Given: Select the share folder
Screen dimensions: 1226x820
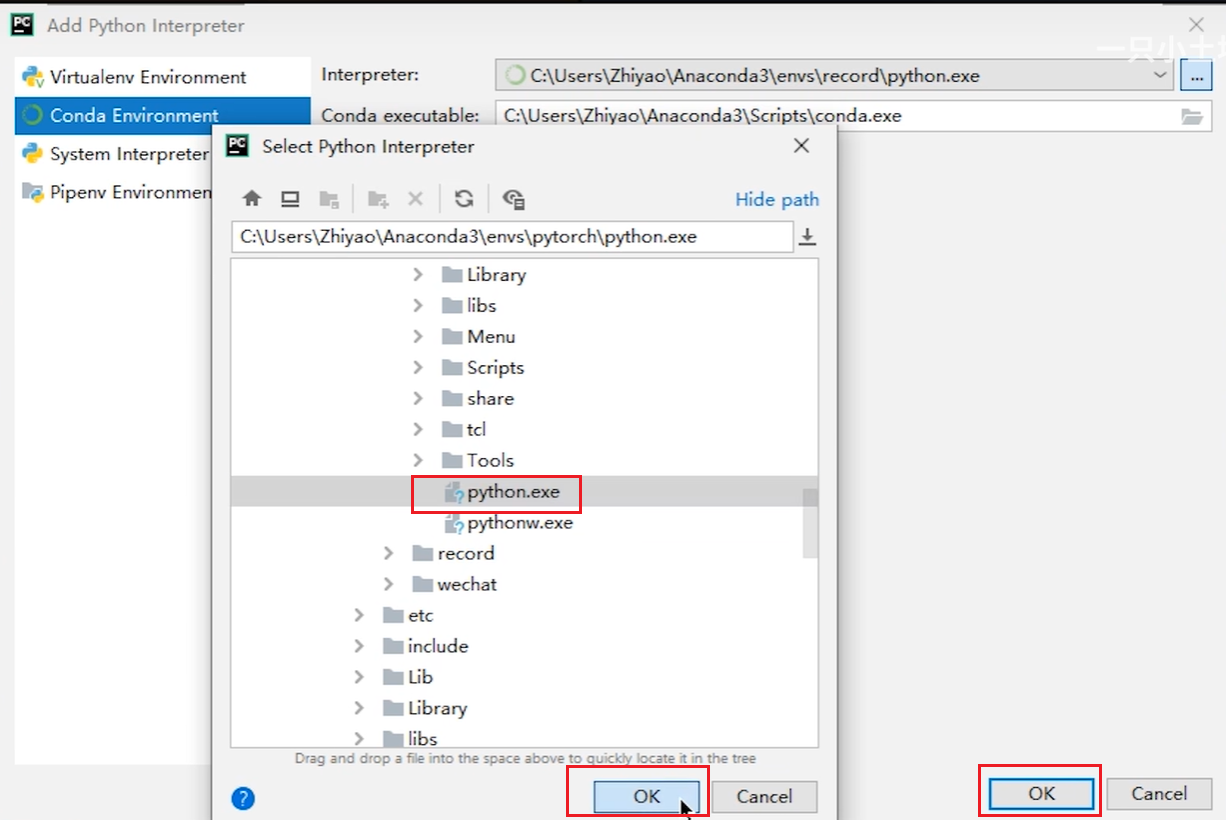Looking at the screenshot, I should 478,398.
